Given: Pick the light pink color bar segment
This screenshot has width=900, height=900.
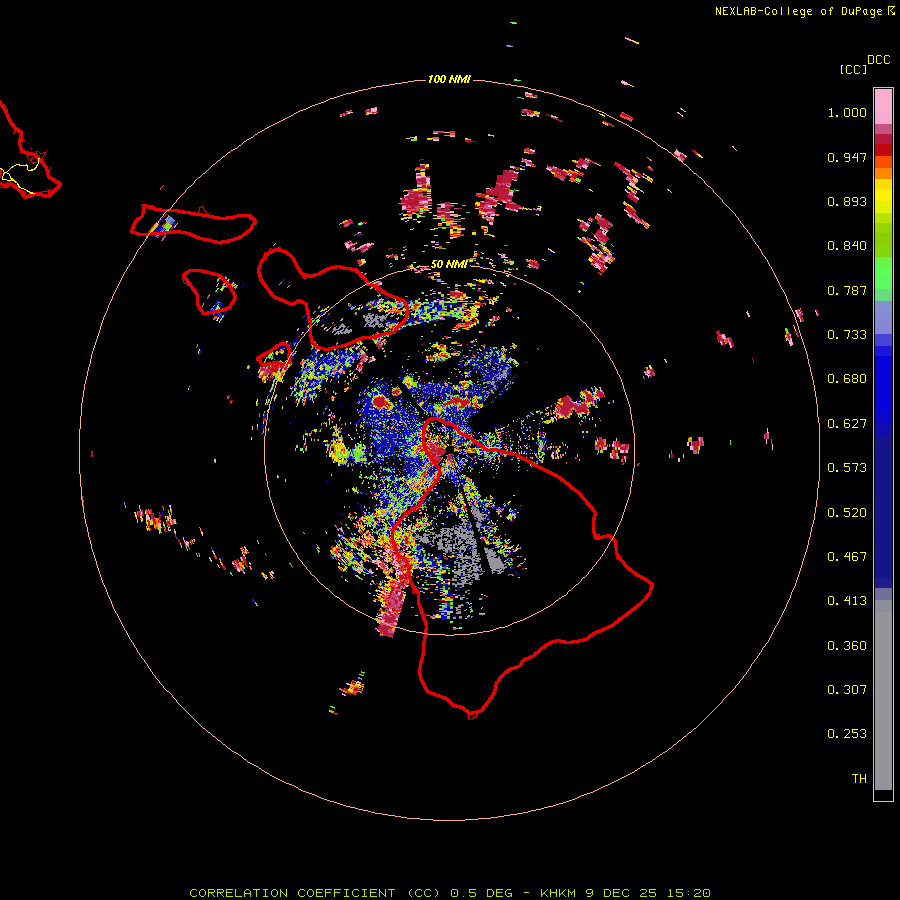Looking at the screenshot, I should click(x=883, y=106).
